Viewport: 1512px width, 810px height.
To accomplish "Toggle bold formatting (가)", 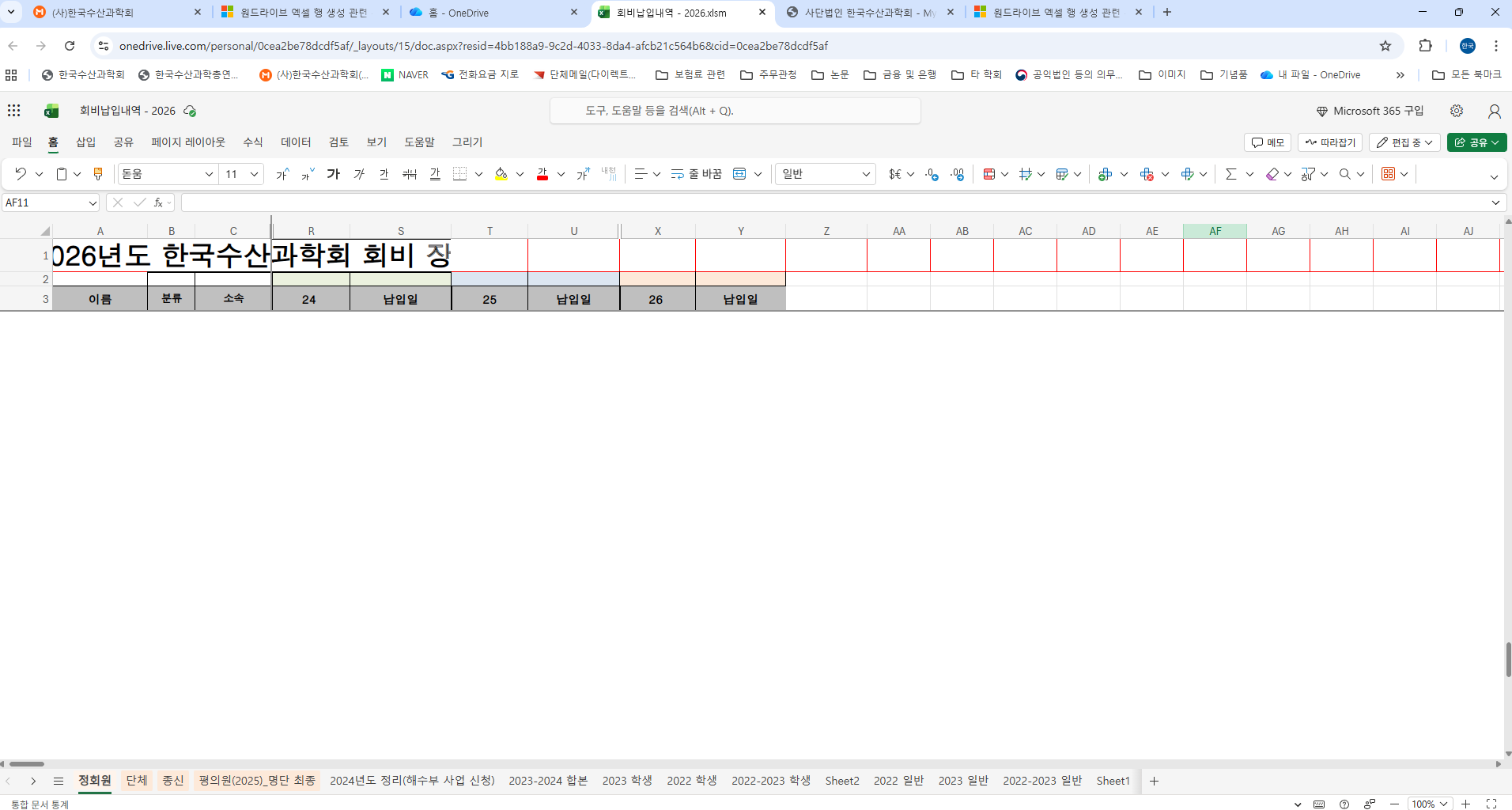I will pyautogui.click(x=334, y=174).
